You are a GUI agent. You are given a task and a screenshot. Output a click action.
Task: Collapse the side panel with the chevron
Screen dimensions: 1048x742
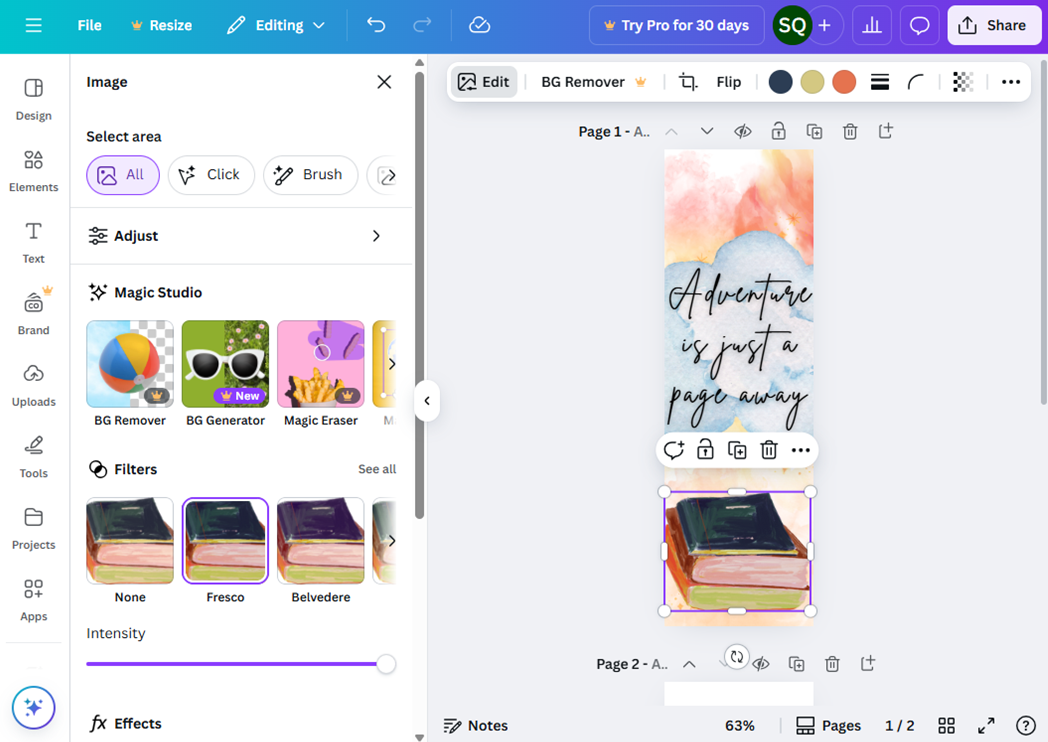pyautogui.click(x=427, y=400)
